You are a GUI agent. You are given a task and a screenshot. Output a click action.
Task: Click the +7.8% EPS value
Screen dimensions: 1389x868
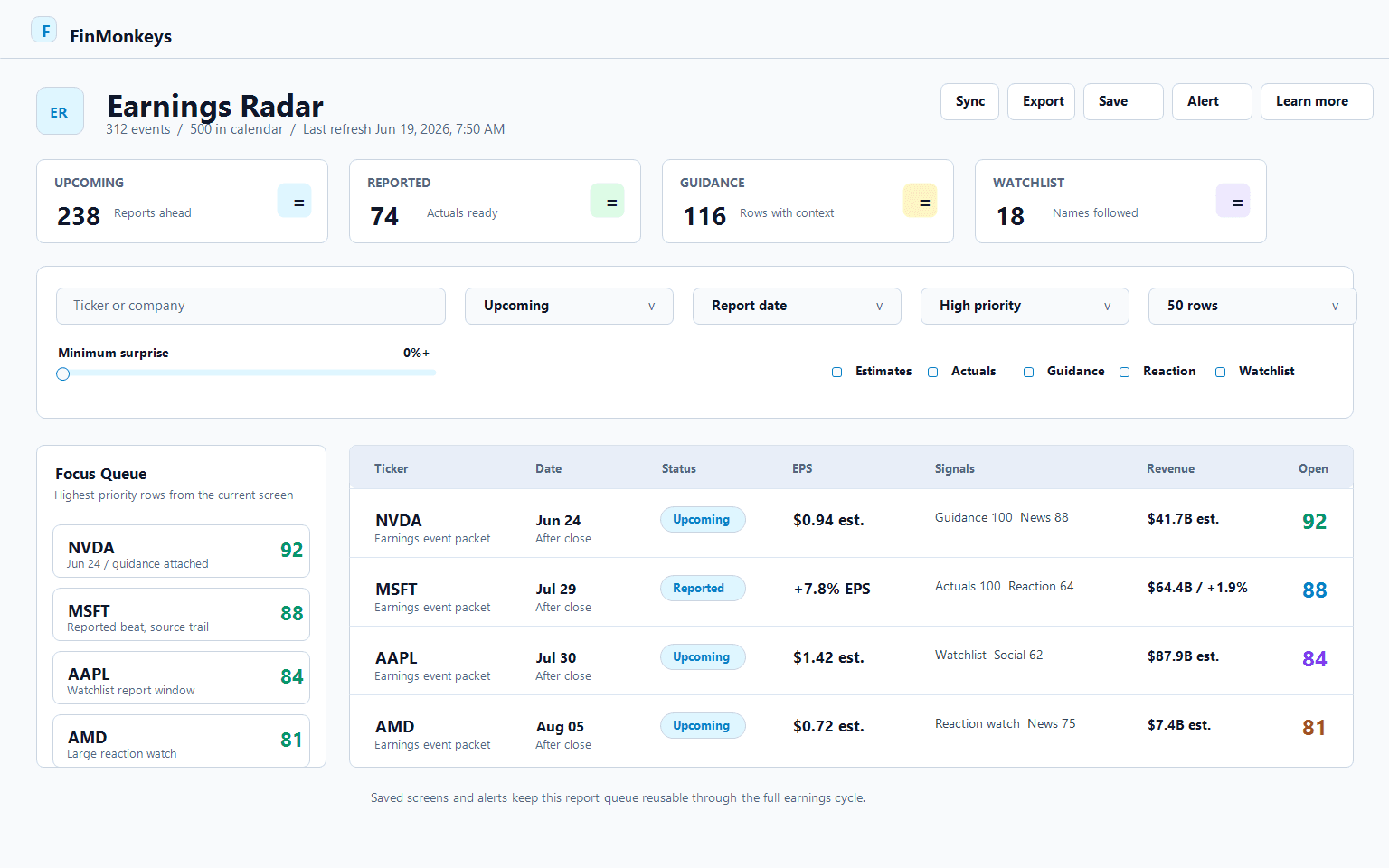click(832, 589)
